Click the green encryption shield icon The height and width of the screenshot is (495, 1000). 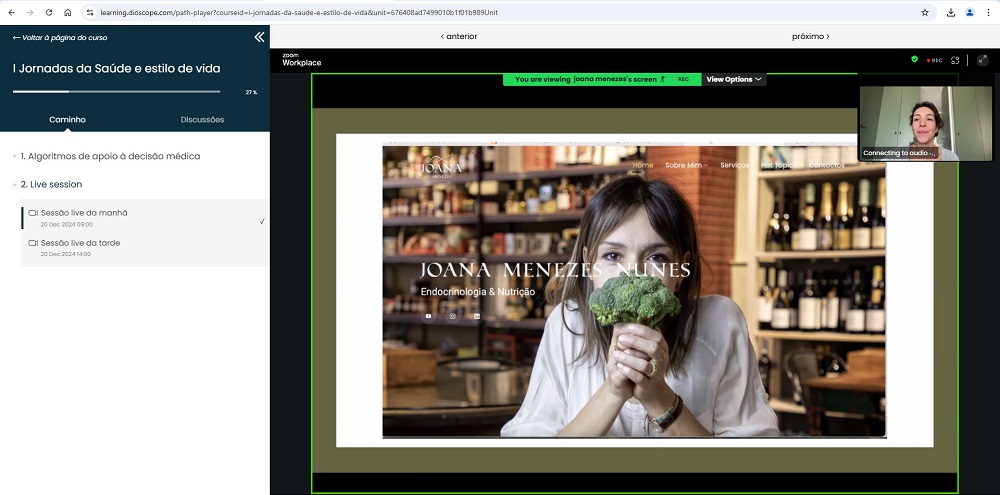[x=914, y=60]
